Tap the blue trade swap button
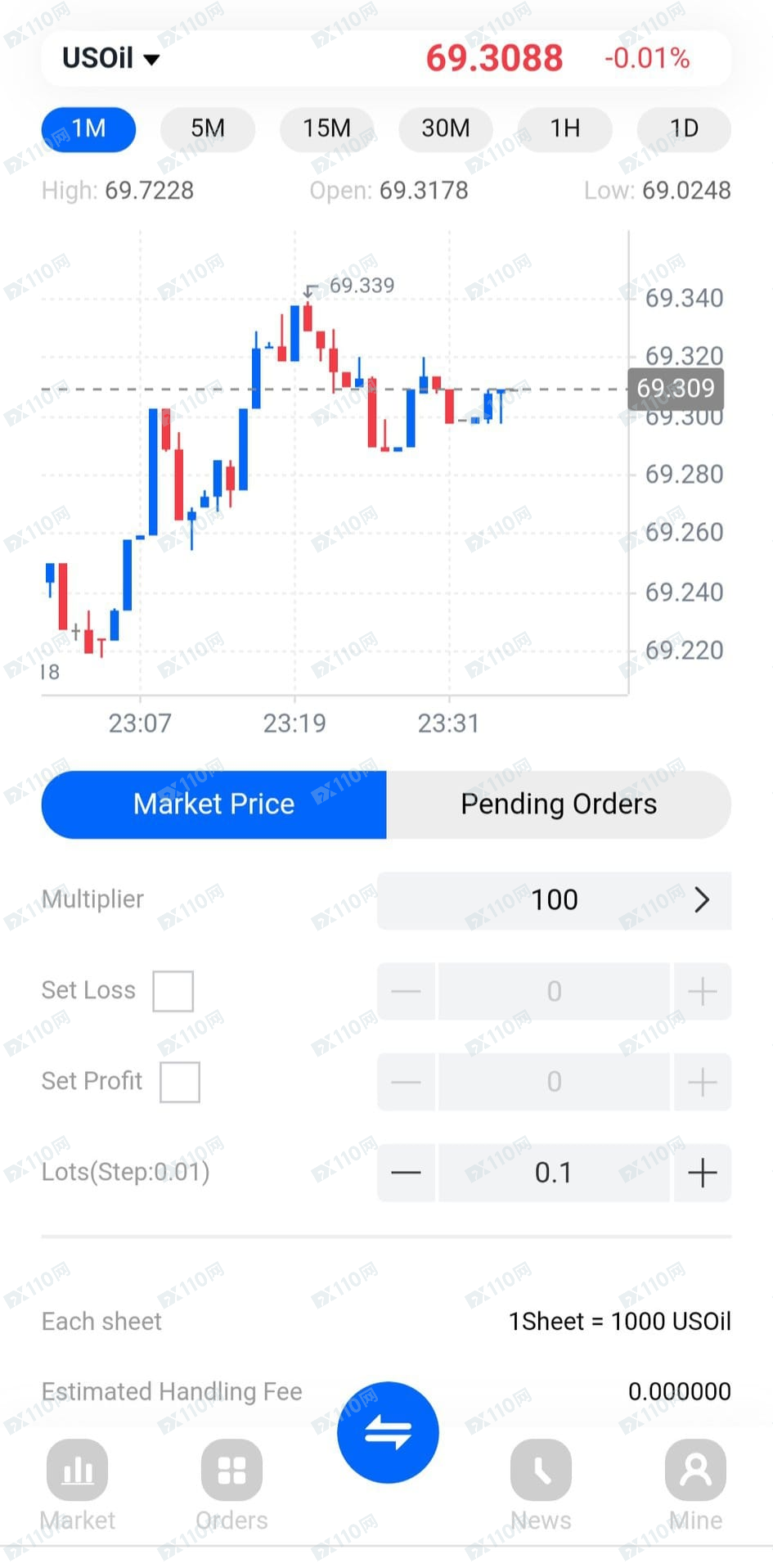 [388, 1432]
